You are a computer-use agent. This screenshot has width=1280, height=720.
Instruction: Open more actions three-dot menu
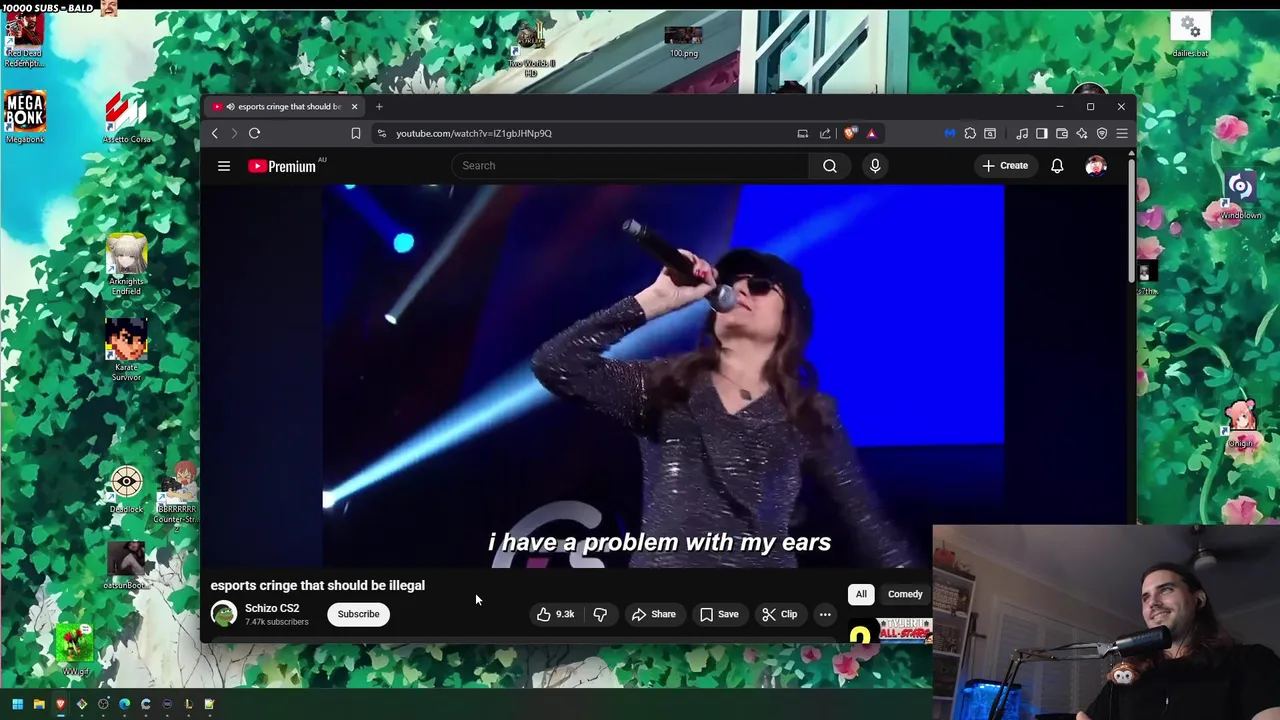point(825,614)
